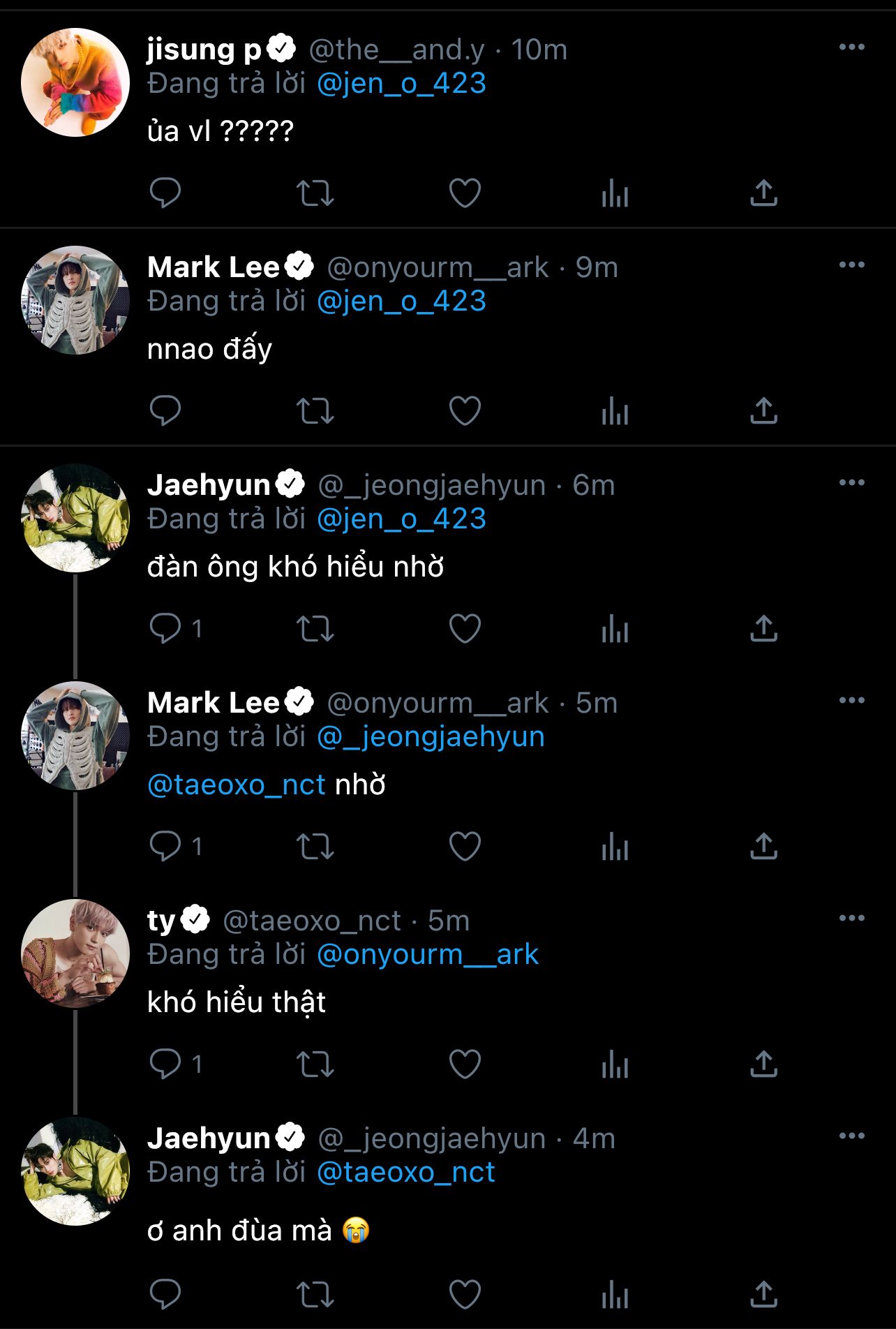The image size is (896, 1329).
Task: Open ty's profile picture
Action: 75,953
